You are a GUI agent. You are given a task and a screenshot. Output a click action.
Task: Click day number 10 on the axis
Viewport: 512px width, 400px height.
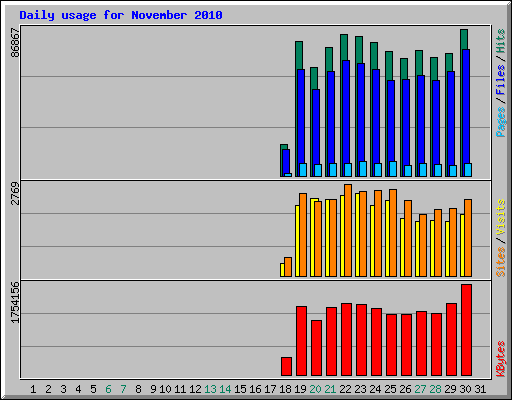165,389
